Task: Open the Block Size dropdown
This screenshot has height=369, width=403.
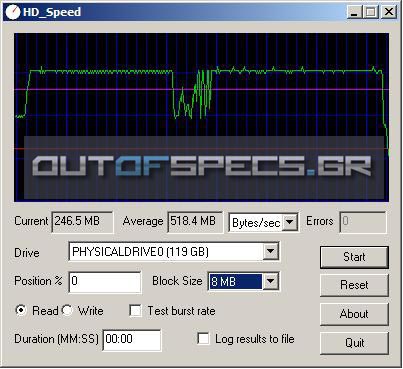Action: click(270, 281)
